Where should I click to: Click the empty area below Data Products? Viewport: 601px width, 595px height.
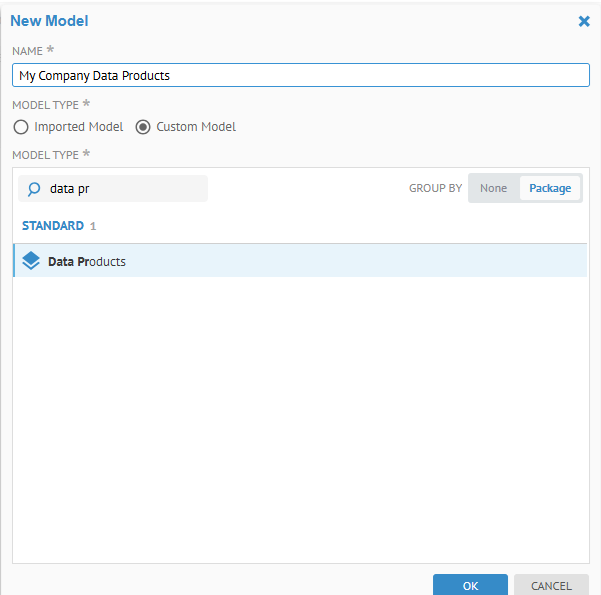click(x=300, y=420)
